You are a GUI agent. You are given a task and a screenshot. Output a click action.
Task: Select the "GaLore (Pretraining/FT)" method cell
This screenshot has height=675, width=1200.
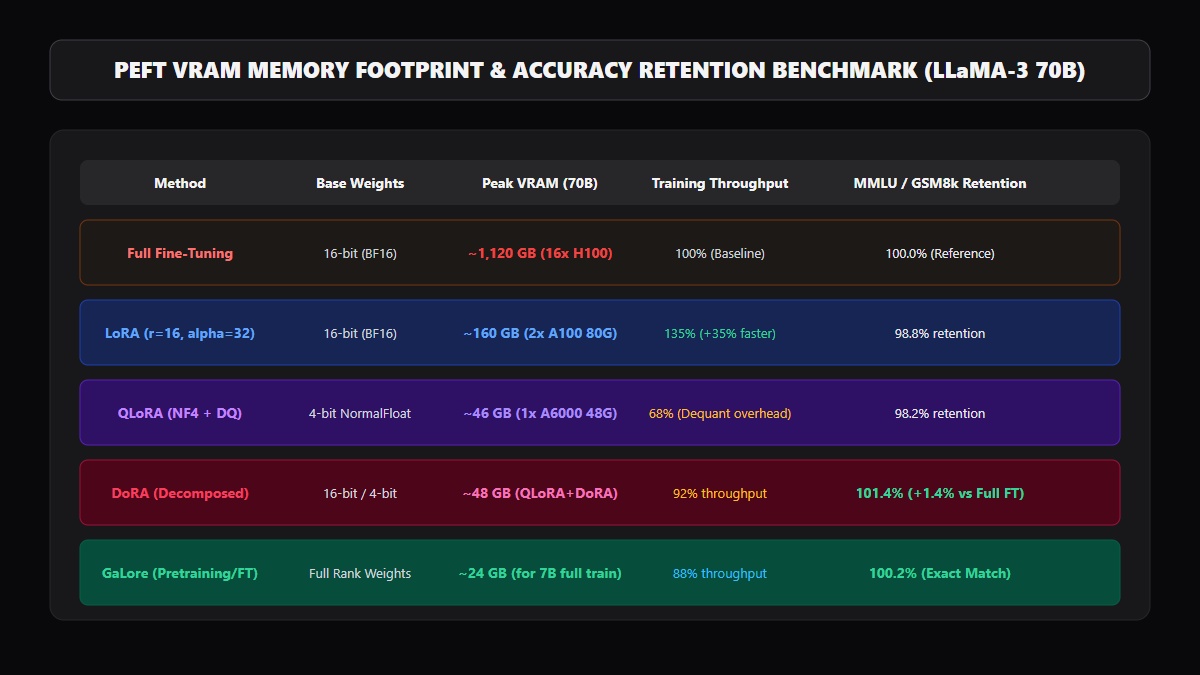tap(180, 573)
